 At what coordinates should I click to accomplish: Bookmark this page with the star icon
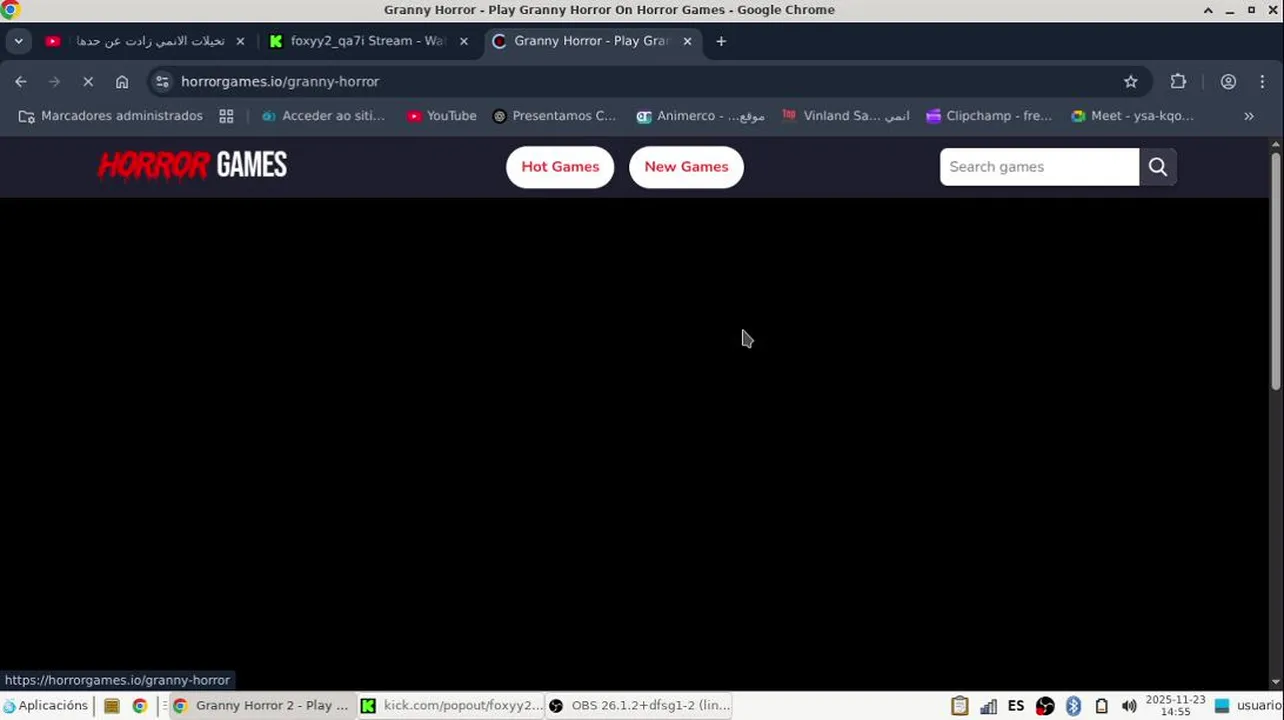(x=1131, y=82)
